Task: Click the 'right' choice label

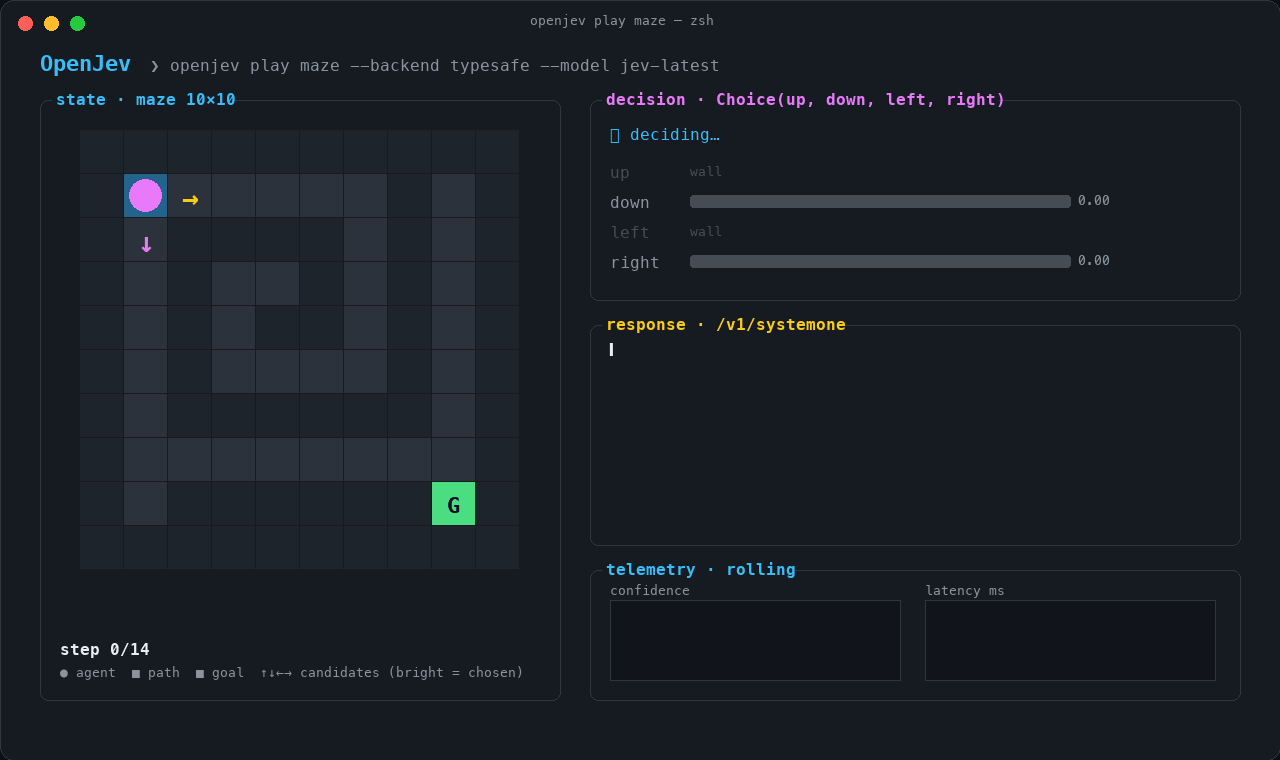Action: coord(635,263)
